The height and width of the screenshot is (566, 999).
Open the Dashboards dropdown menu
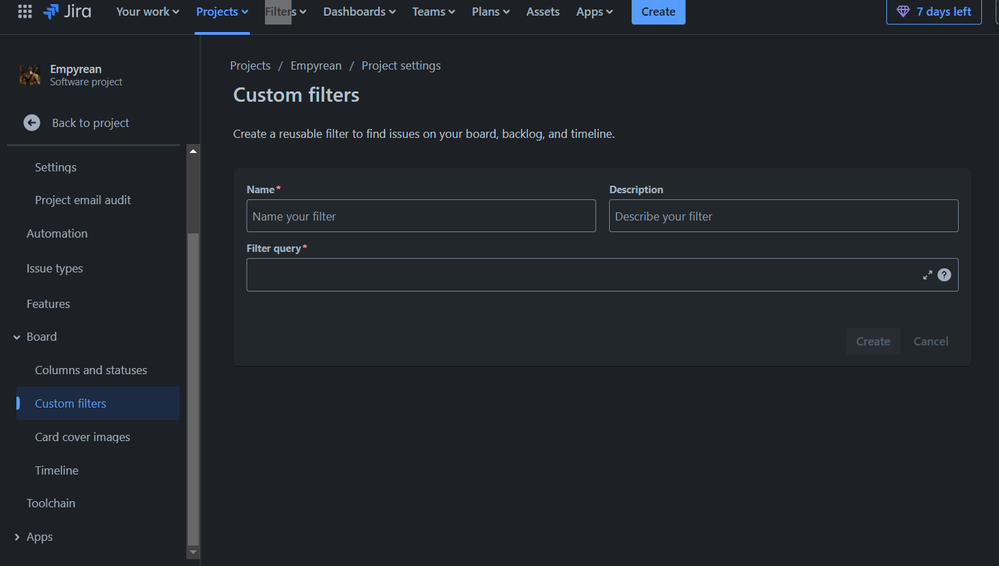click(359, 11)
